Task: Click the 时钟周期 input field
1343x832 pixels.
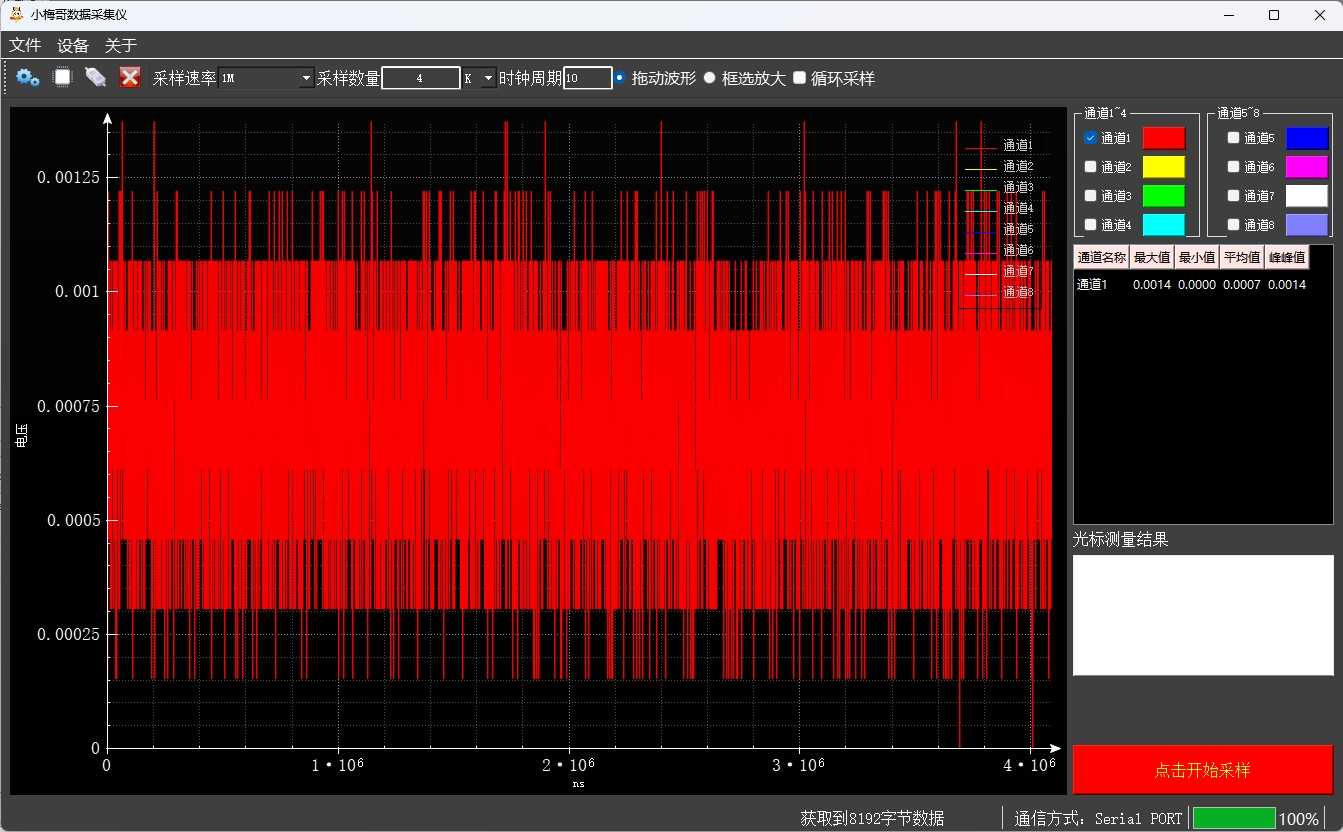Action: coord(588,78)
